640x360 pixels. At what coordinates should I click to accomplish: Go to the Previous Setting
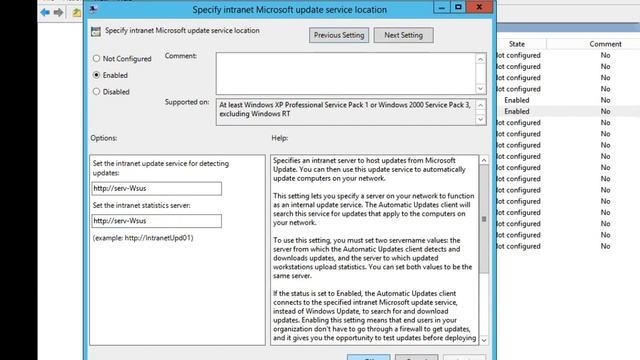[x=339, y=35]
